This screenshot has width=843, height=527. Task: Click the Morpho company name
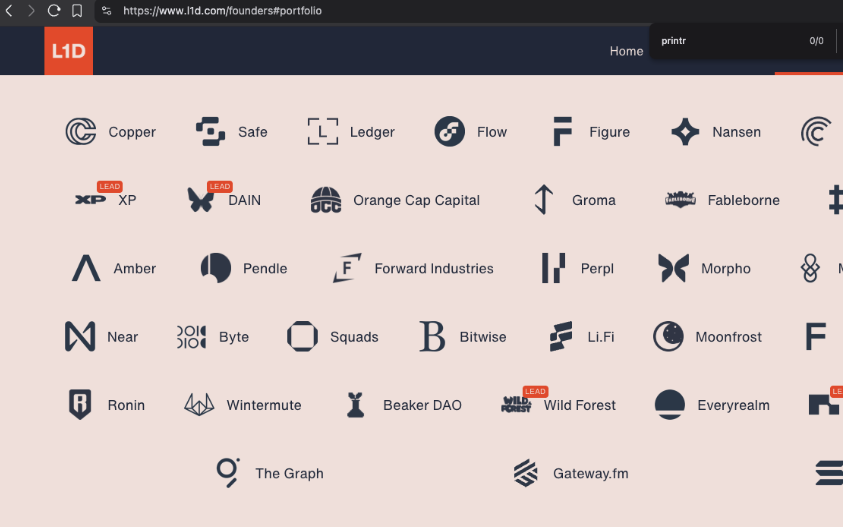(726, 268)
